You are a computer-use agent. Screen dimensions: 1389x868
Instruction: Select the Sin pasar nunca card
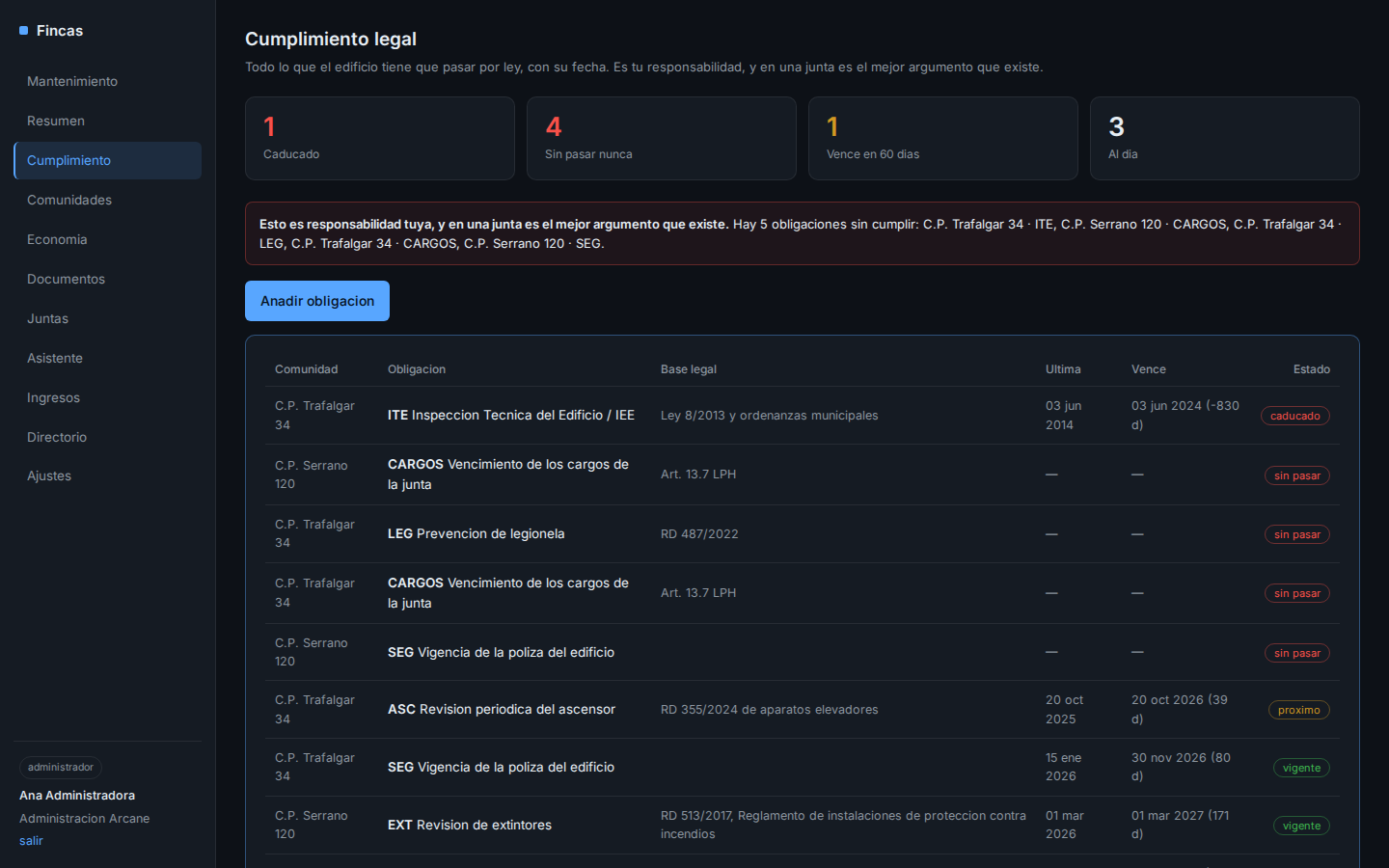662,138
